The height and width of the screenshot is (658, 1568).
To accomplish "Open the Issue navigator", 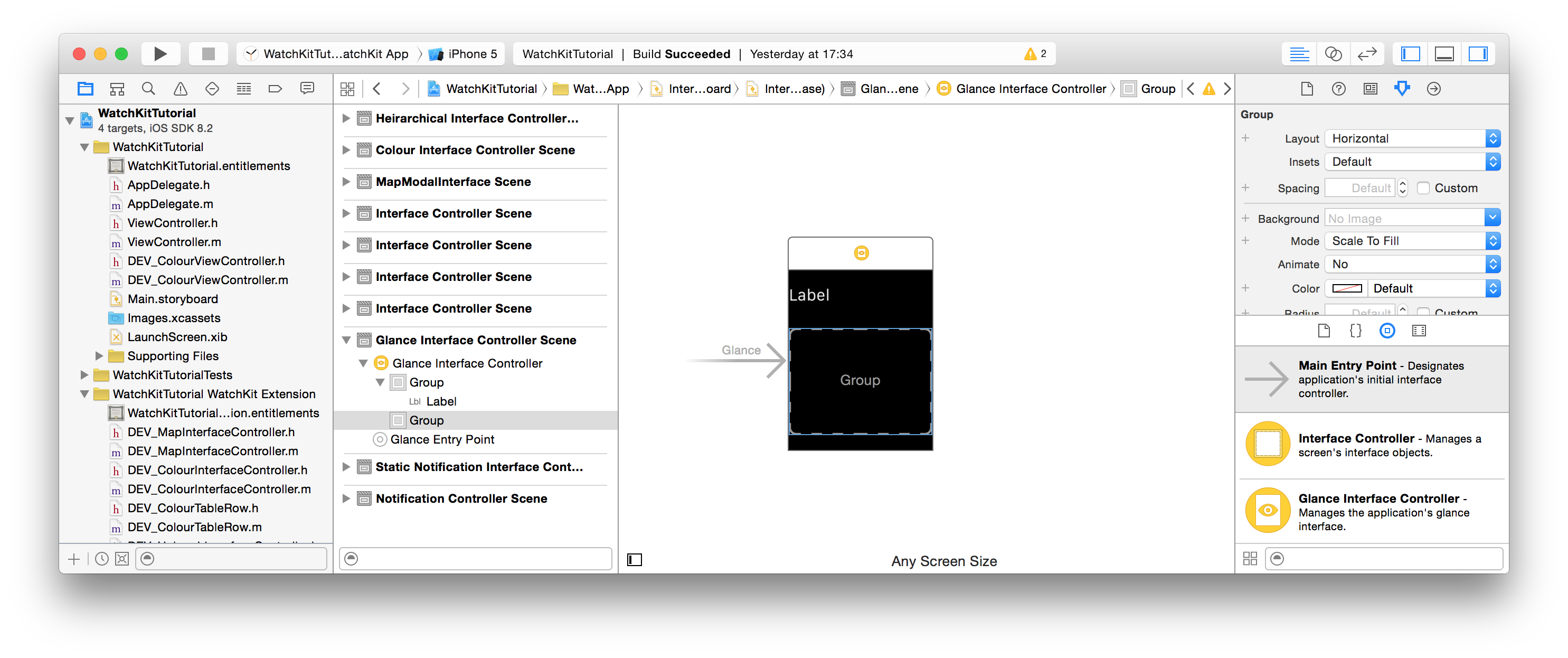I will point(180,89).
